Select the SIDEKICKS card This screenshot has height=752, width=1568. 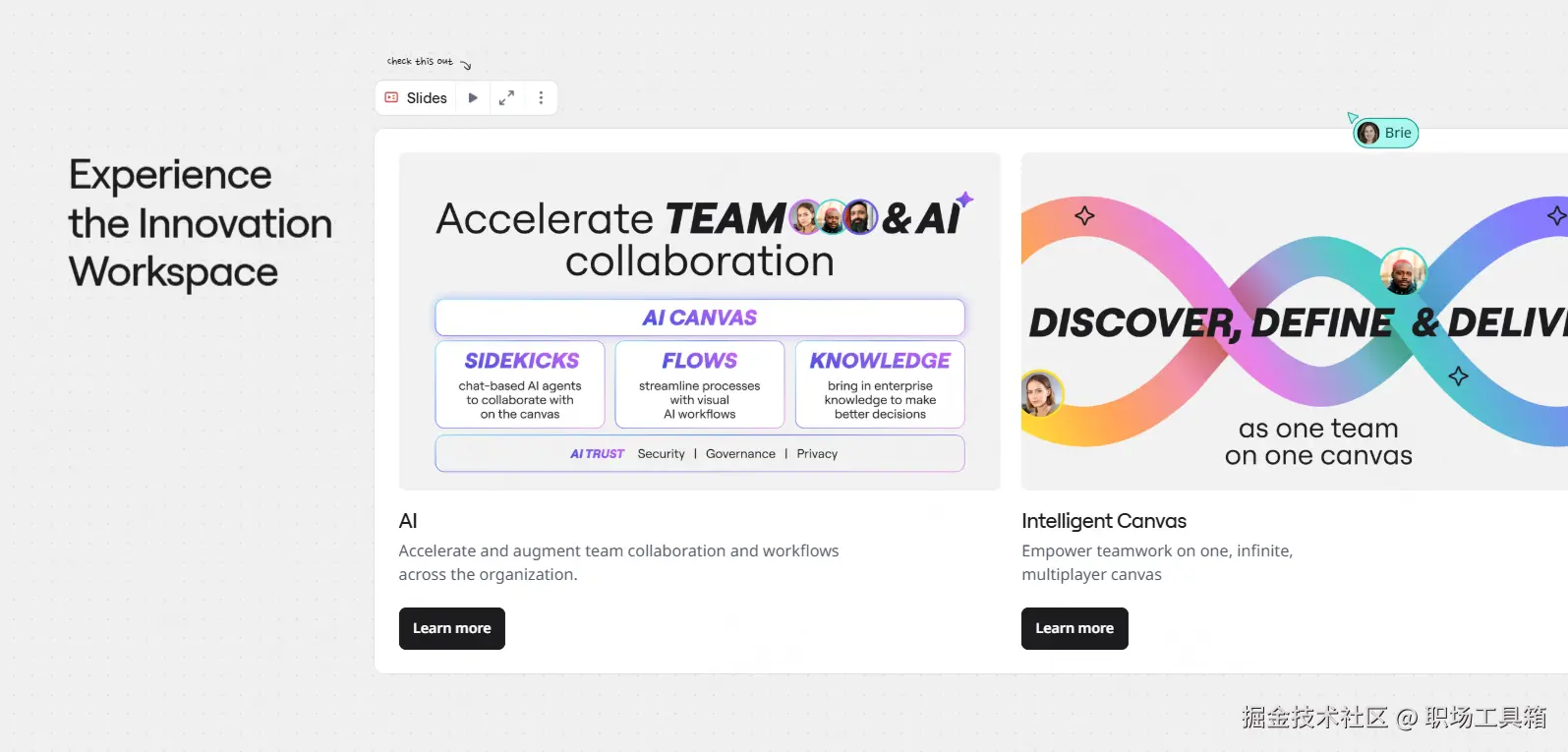[x=520, y=384]
